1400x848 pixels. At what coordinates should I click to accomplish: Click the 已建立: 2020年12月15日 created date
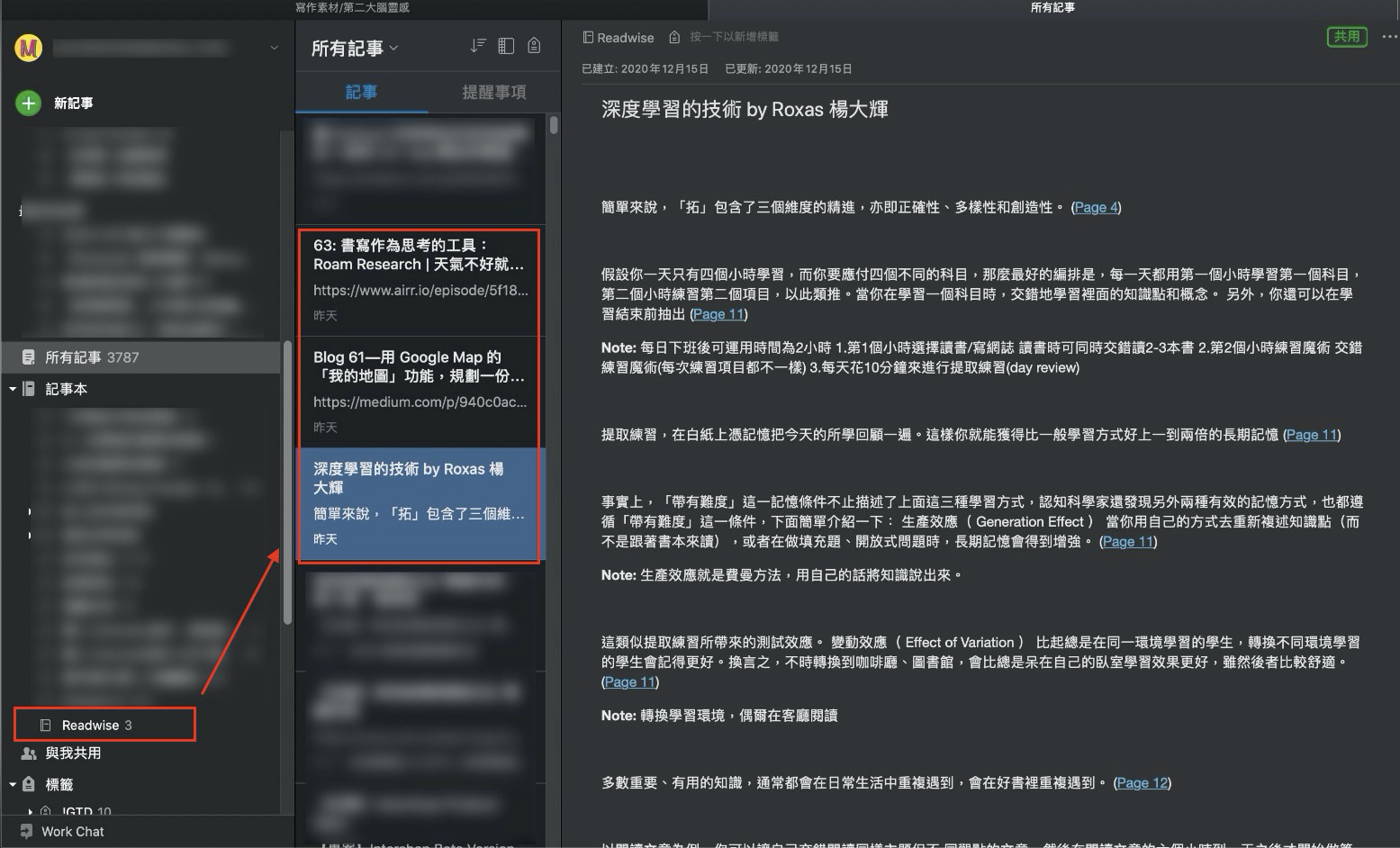pyautogui.click(x=646, y=68)
